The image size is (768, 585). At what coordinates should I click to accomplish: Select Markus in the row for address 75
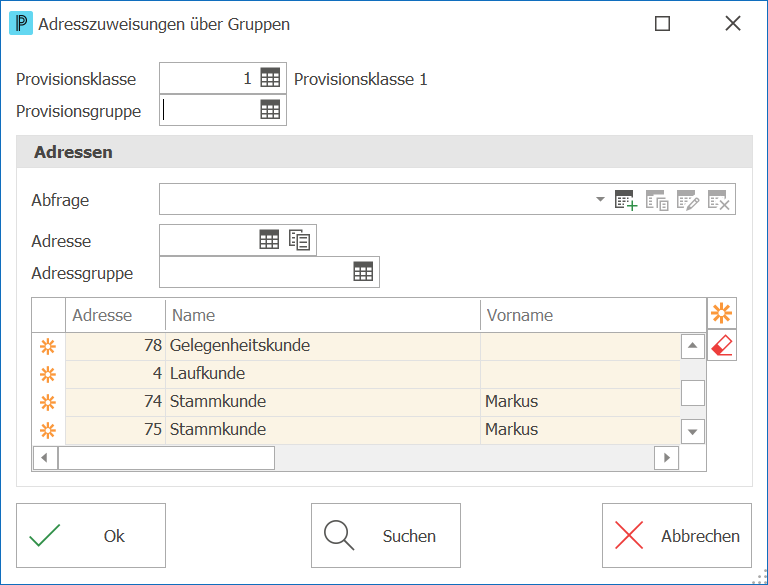pyautogui.click(x=580, y=430)
